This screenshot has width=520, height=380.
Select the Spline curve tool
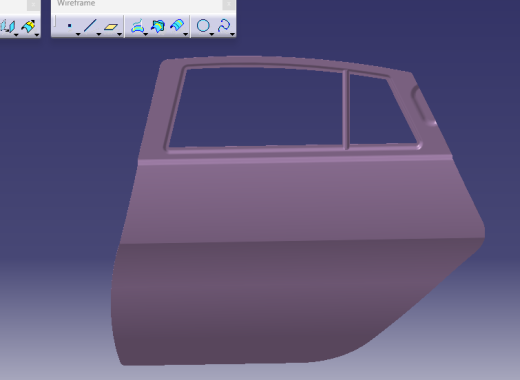(x=224, y=26)
